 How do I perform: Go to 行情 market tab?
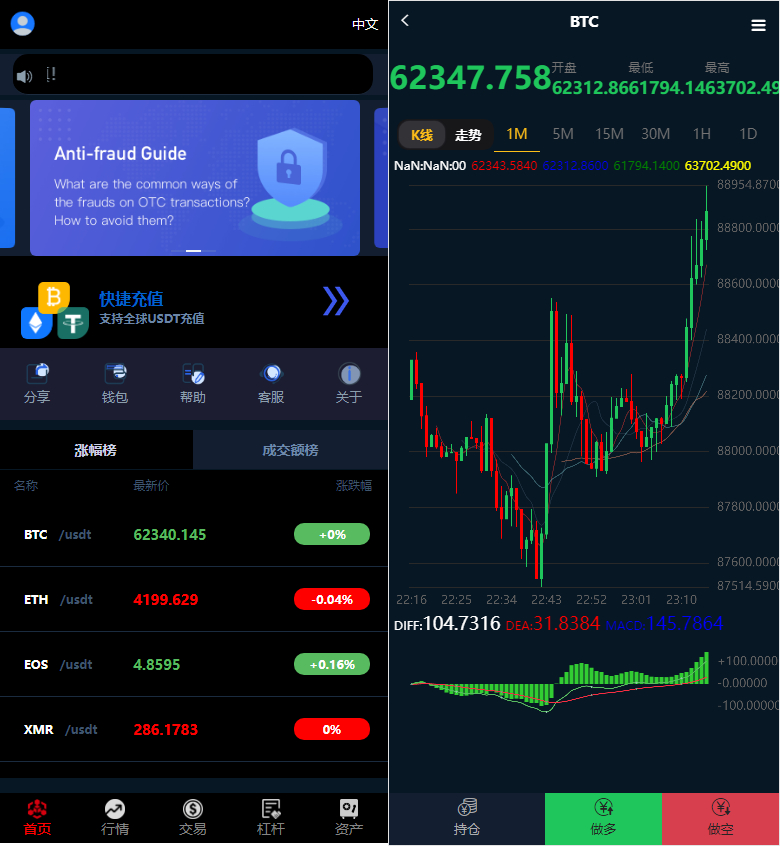[x=115, y=817]
